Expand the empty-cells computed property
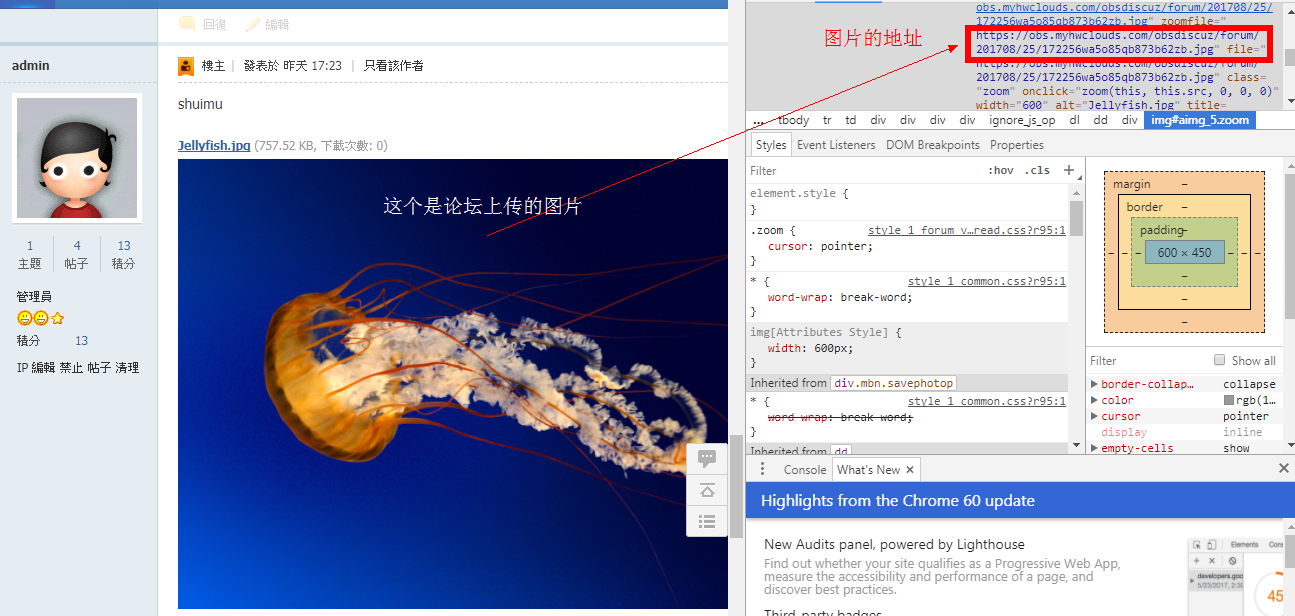 click(1094, 448)
